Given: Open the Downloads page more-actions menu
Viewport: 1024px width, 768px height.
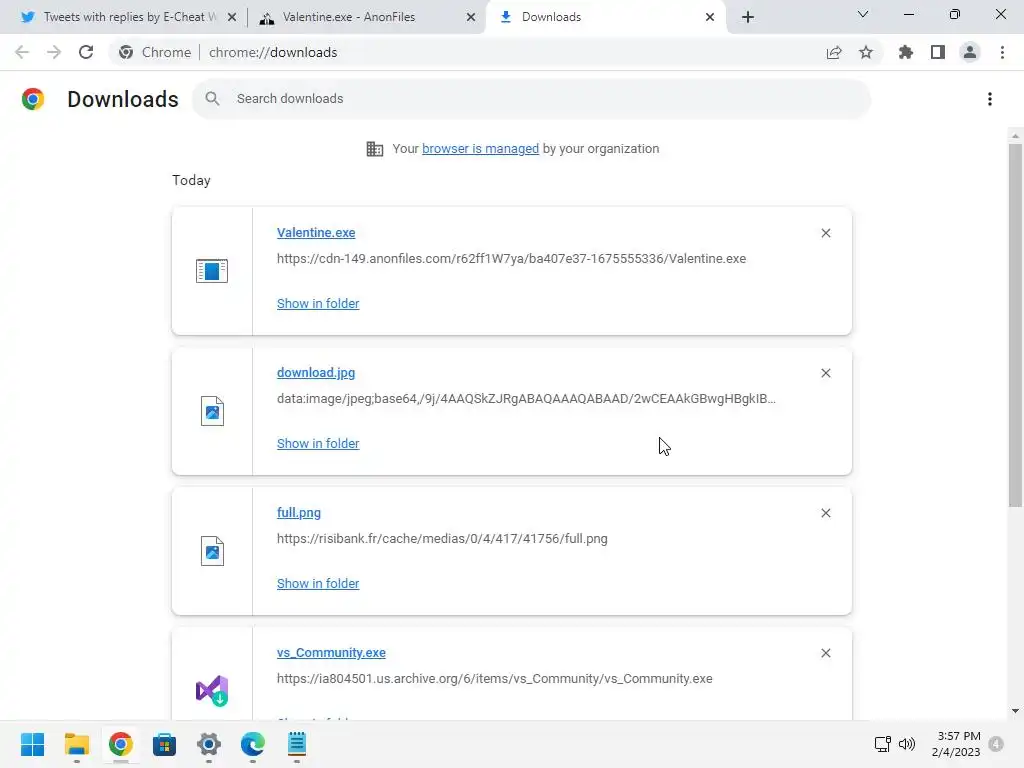Looking at the screenshot, I should click(990, 99).
